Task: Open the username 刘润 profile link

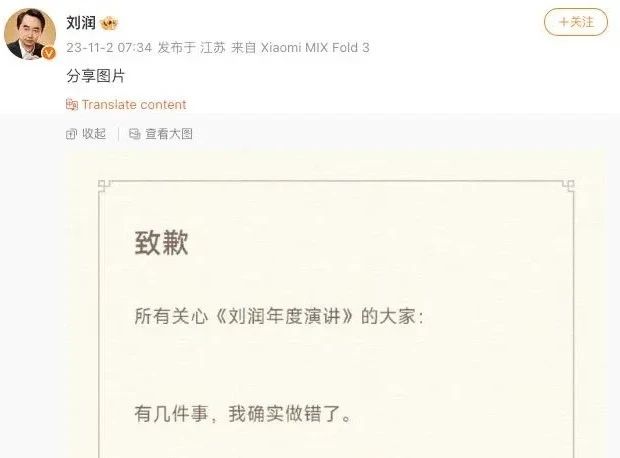Action: click(81, 23)
